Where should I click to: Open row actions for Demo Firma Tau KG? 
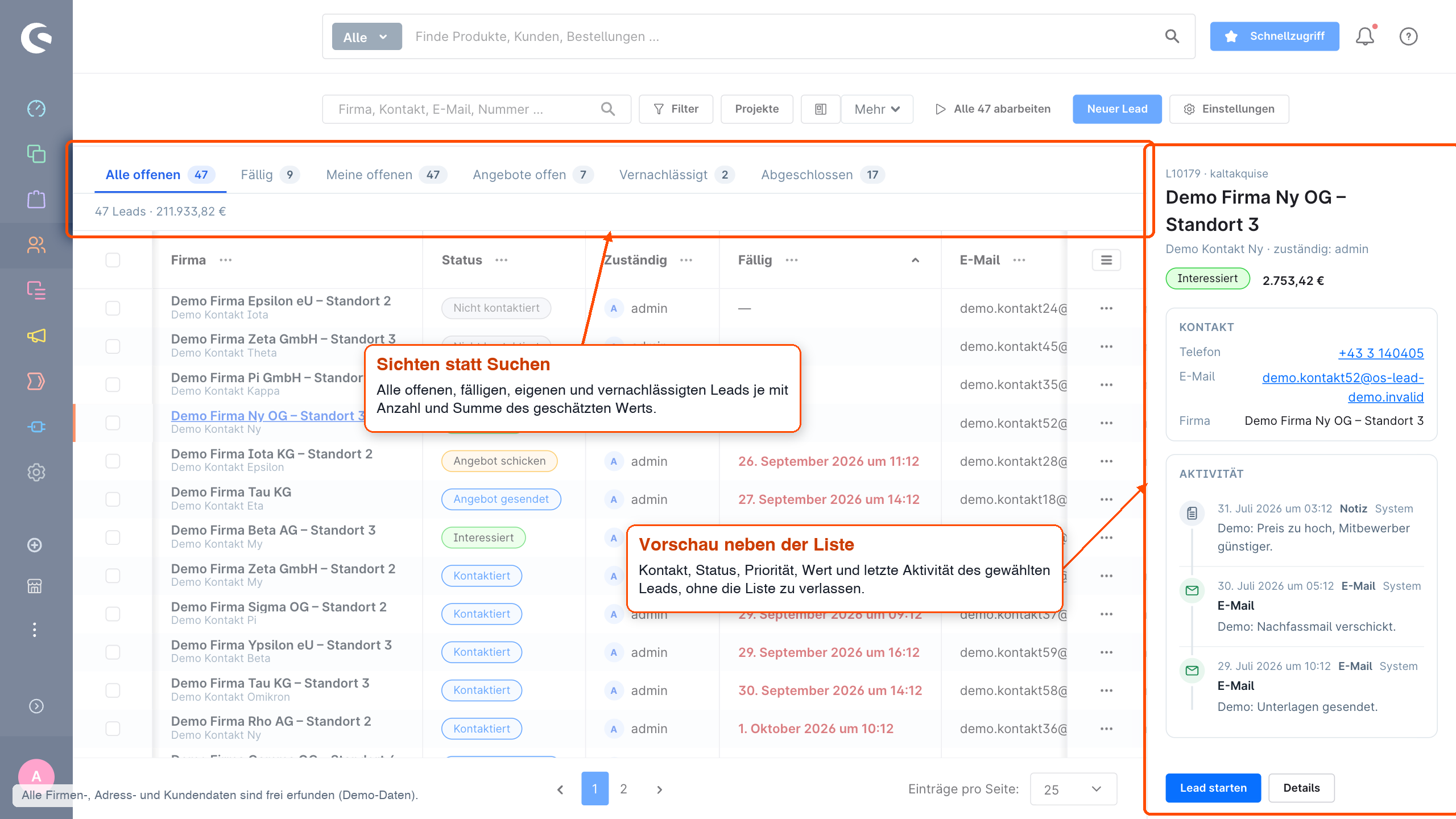[1106, 499]
